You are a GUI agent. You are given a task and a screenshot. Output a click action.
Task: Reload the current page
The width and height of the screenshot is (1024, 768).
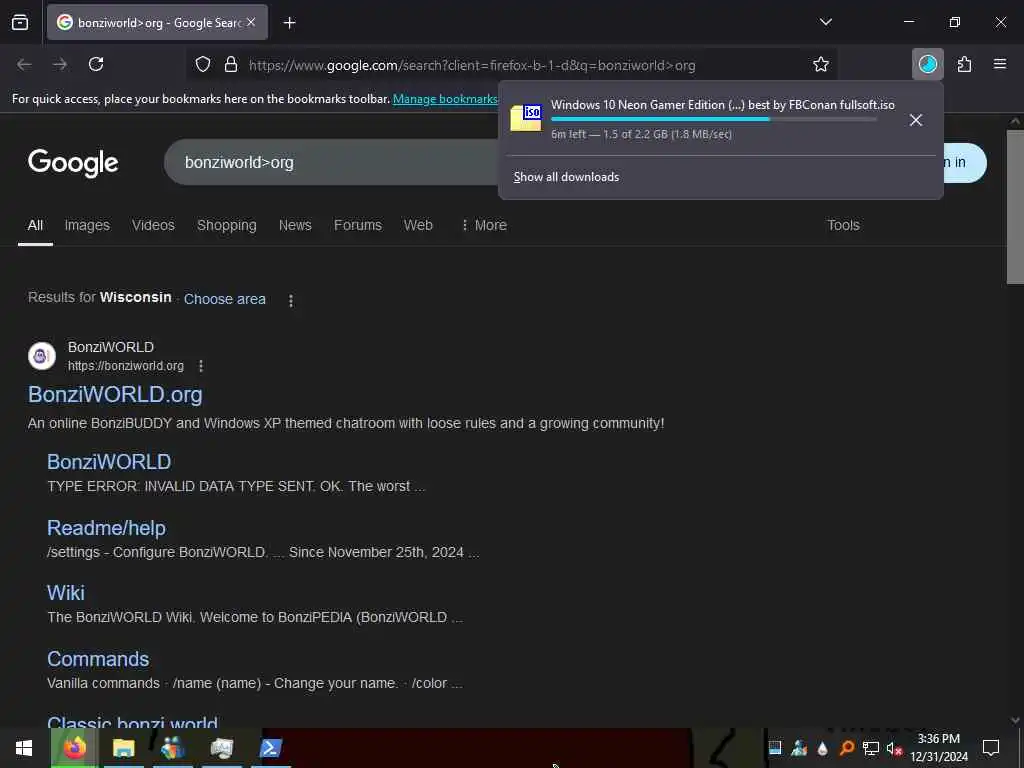point(96,64)
